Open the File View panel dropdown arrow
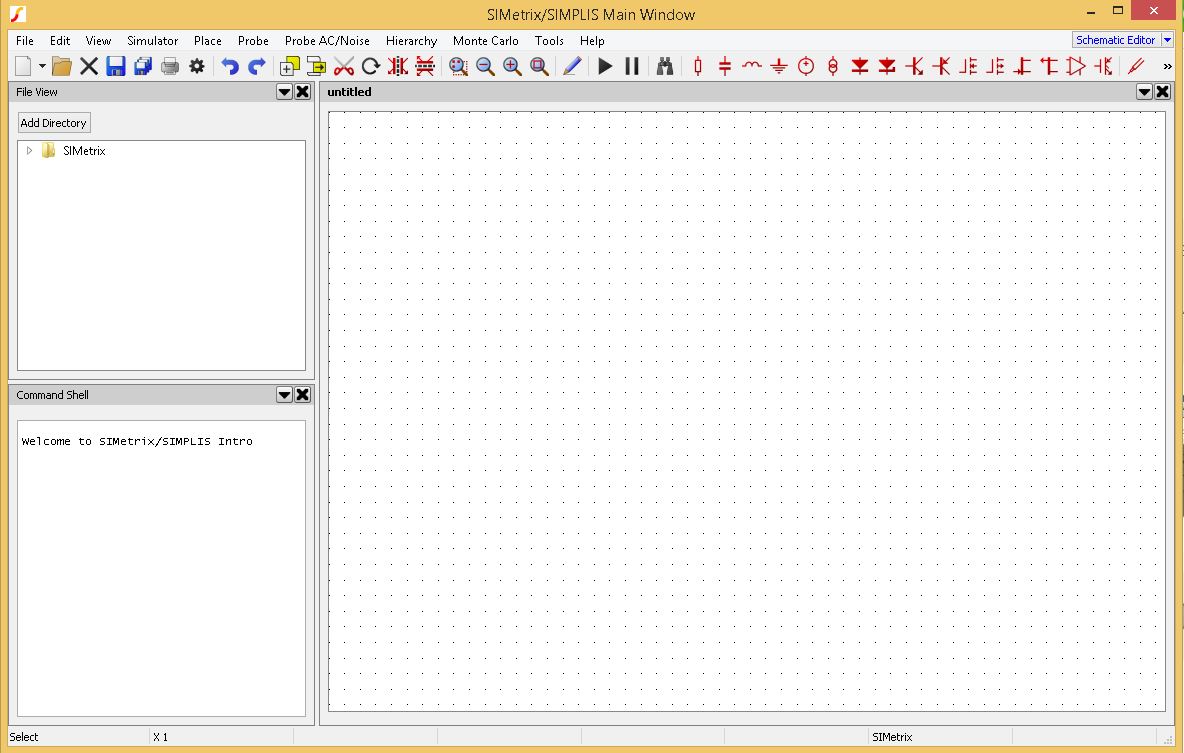The height and width of the screenshot is (753, 1184). [284, 92]
